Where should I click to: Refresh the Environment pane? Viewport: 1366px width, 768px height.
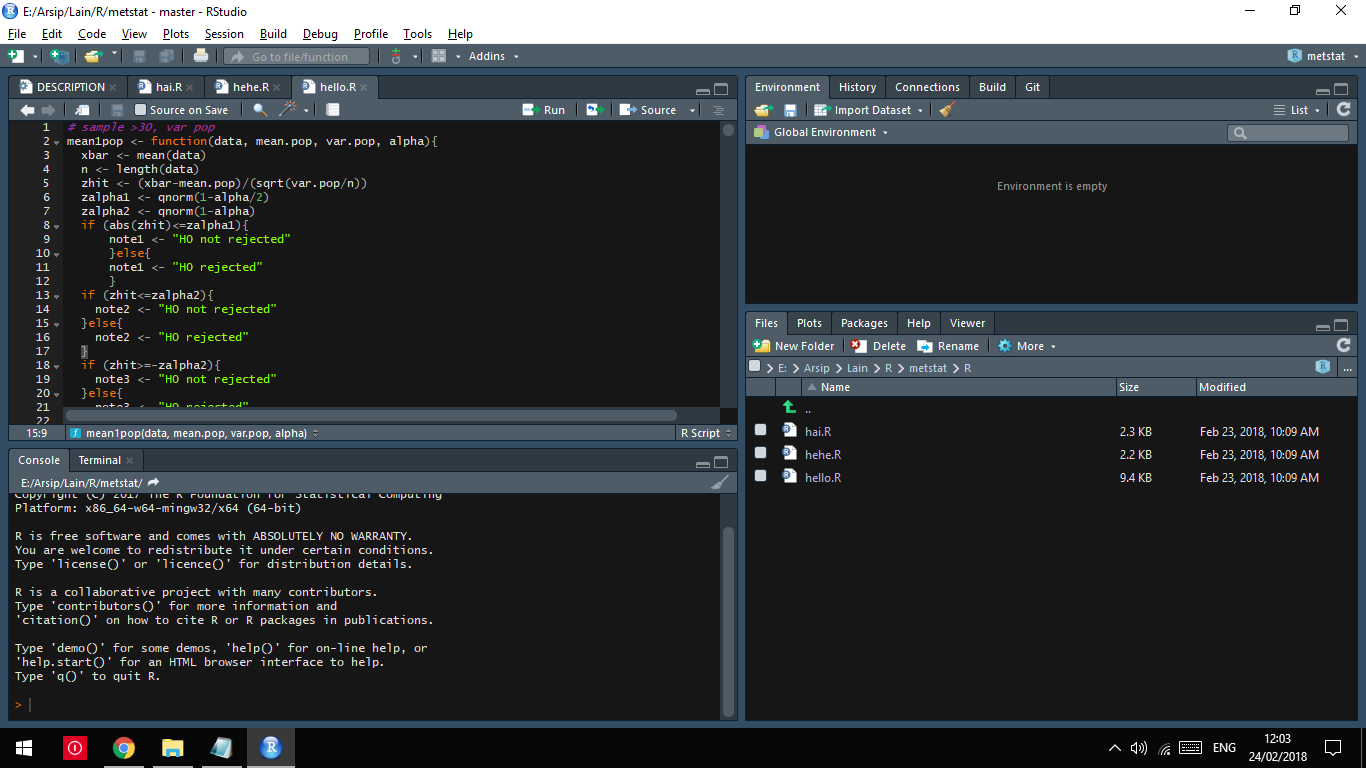[1343, 110]
